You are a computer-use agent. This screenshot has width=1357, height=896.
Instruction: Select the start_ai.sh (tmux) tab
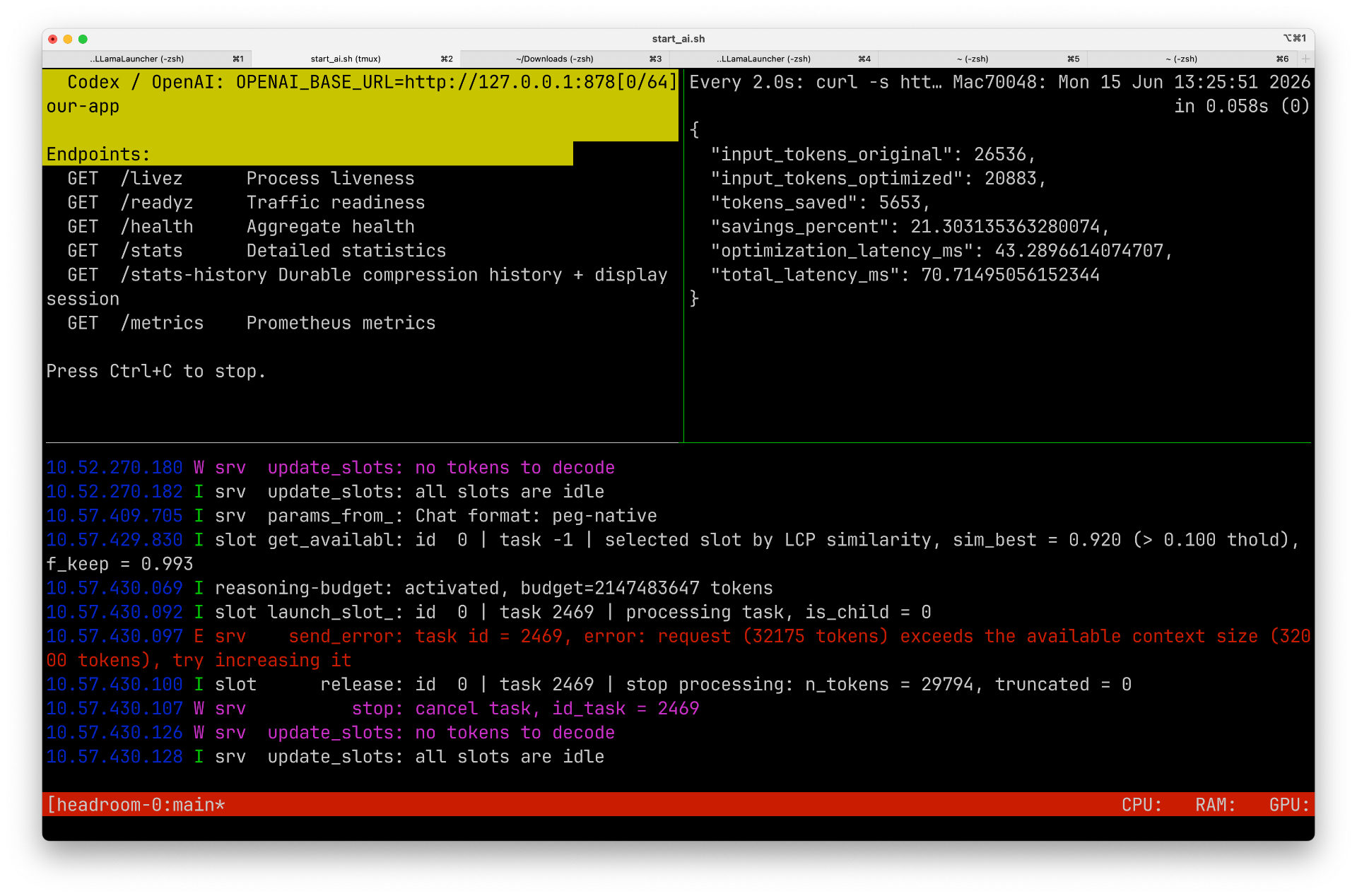[356, 59]
